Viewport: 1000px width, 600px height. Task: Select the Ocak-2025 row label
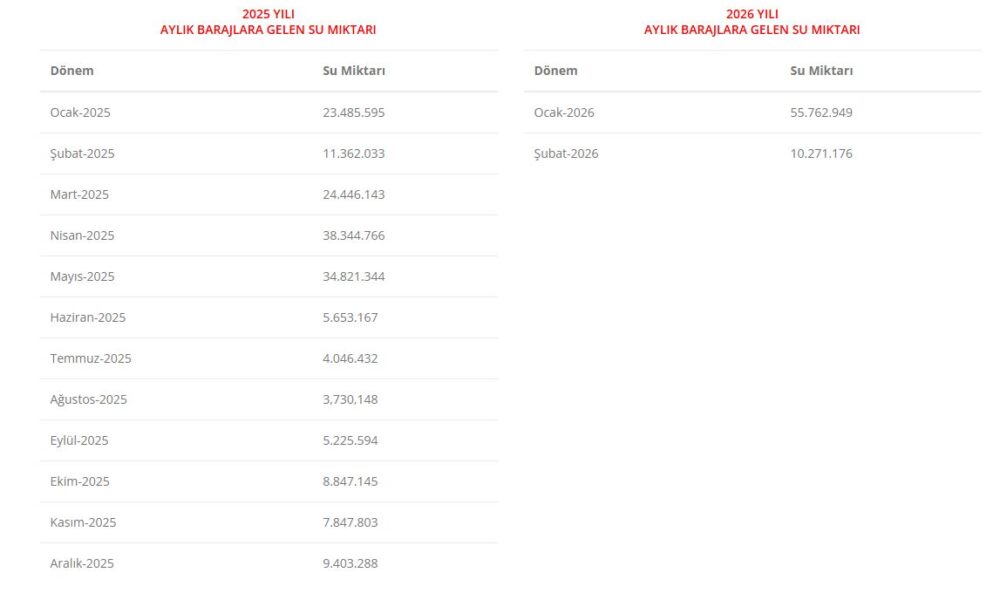(x=80, y=113)
